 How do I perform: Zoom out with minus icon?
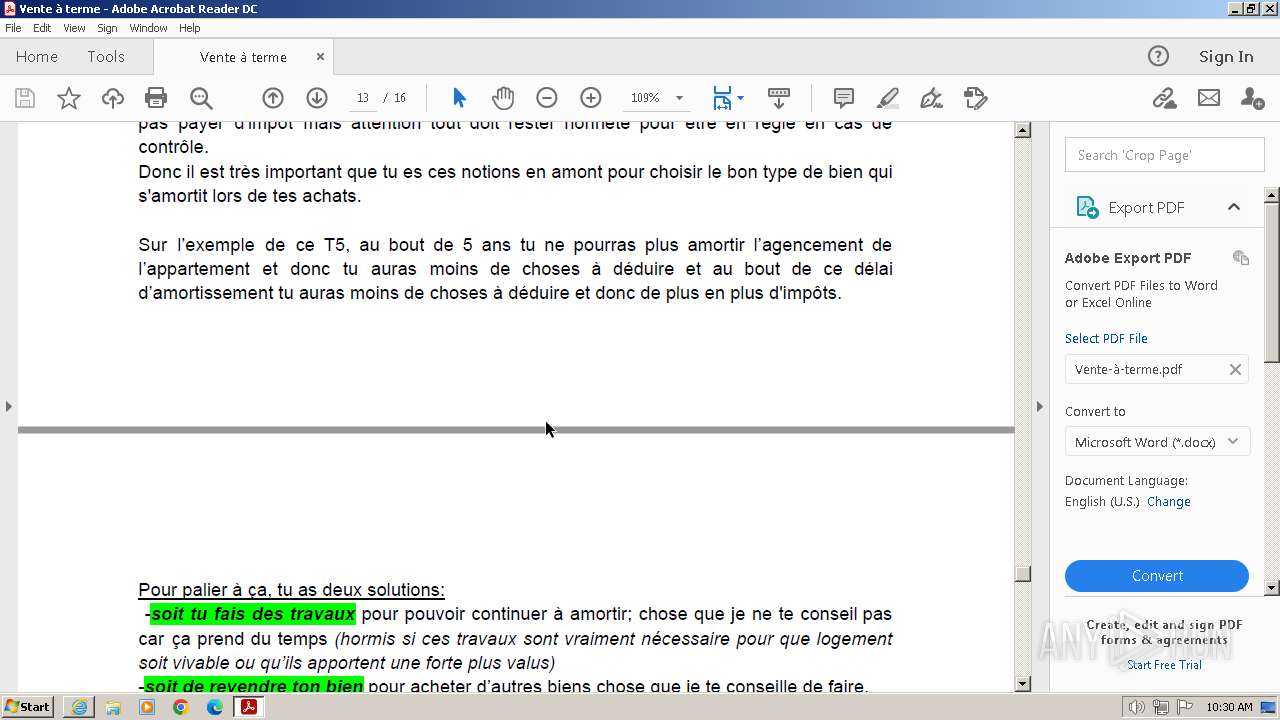coord(547,98)
